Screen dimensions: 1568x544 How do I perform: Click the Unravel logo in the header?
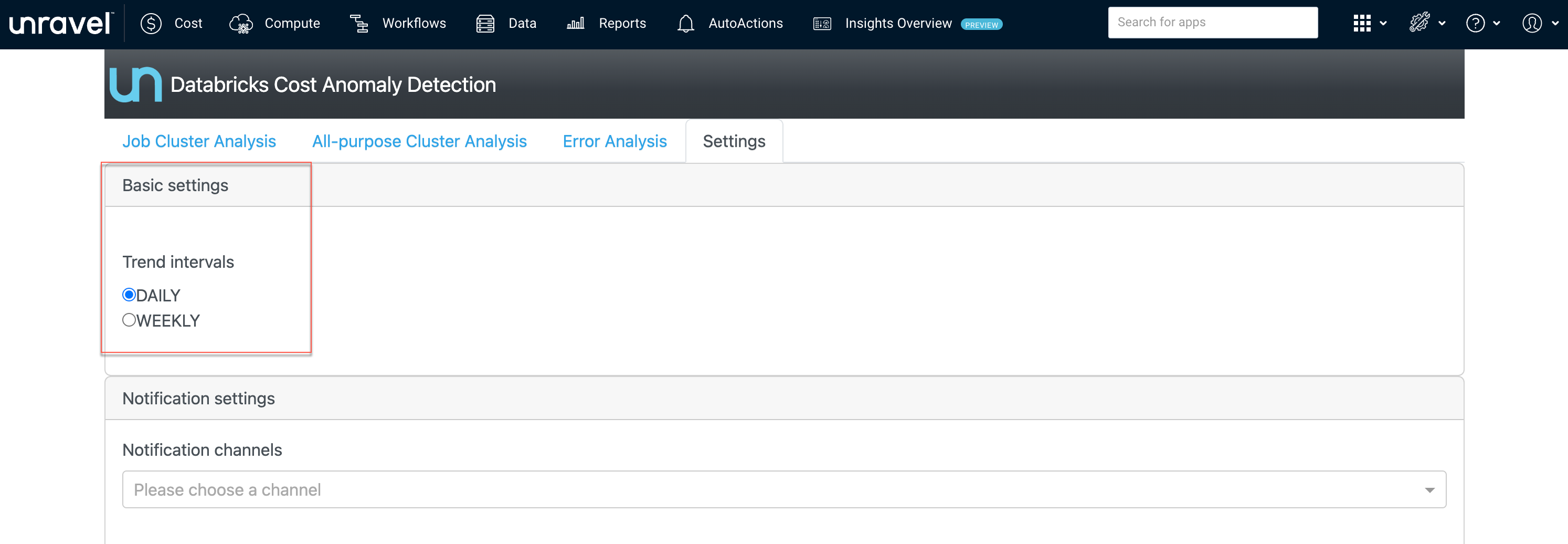(x=61, y=24)
